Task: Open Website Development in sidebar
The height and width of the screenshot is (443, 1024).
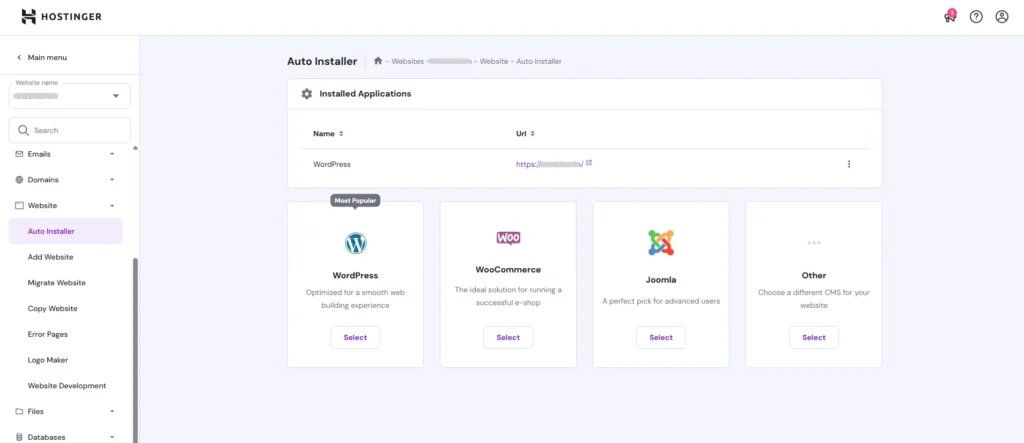Action: pyautogui.click(x=67, y=386)
